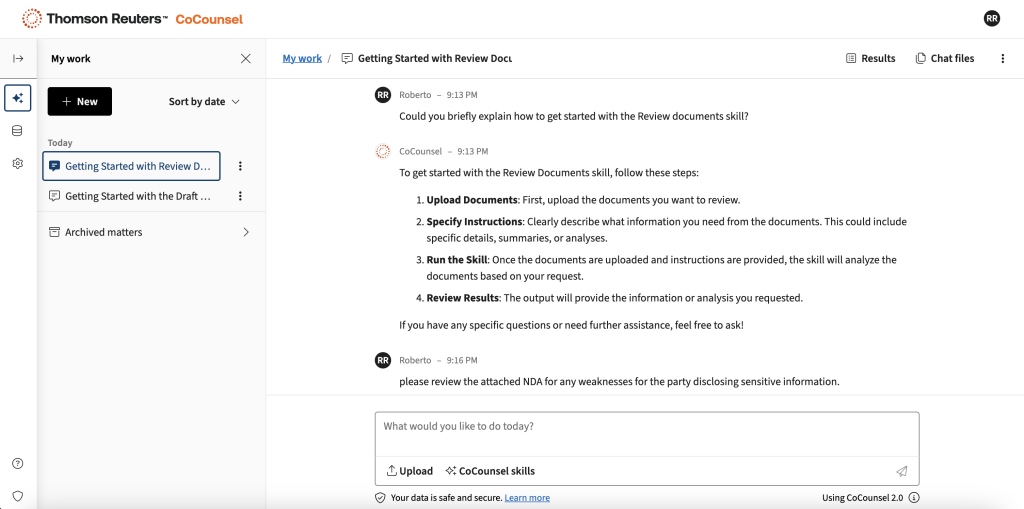Click the shield icon in bottom sidebar

coord(18,495)
